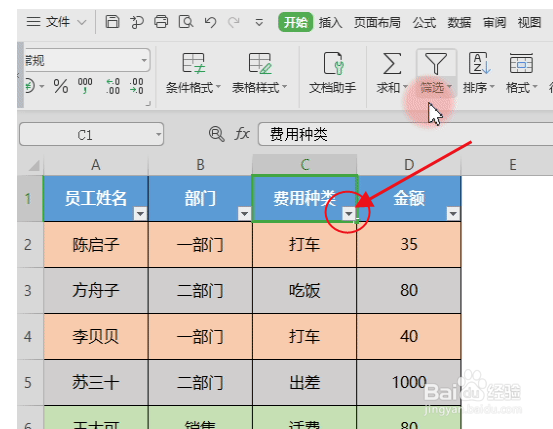553x429 pixels.
Task: Select 二部门 cell in row 3
Action: coord(200,291)
